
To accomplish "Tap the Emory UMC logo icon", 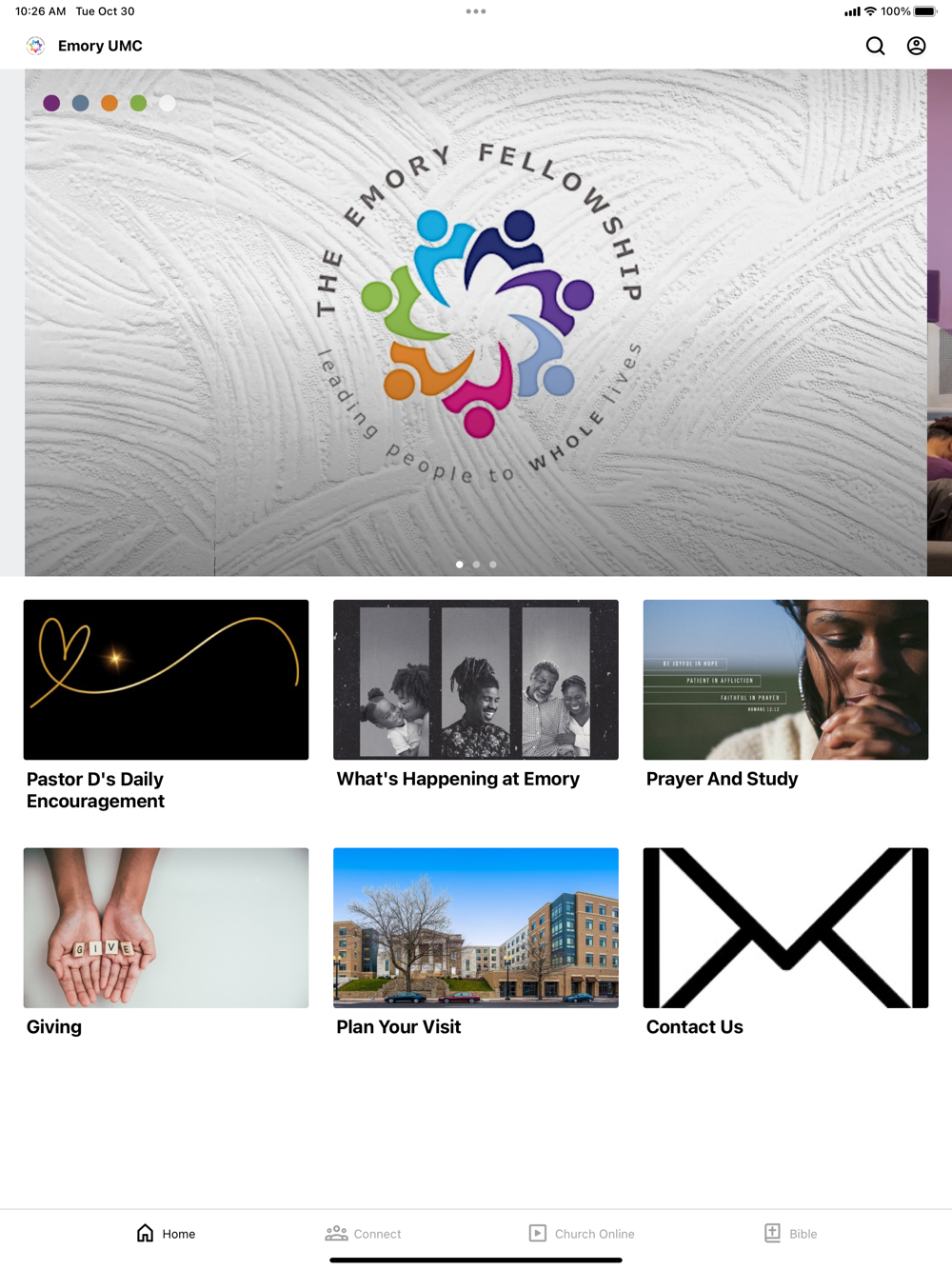I will pyautogui.click(x=35, y=46).
